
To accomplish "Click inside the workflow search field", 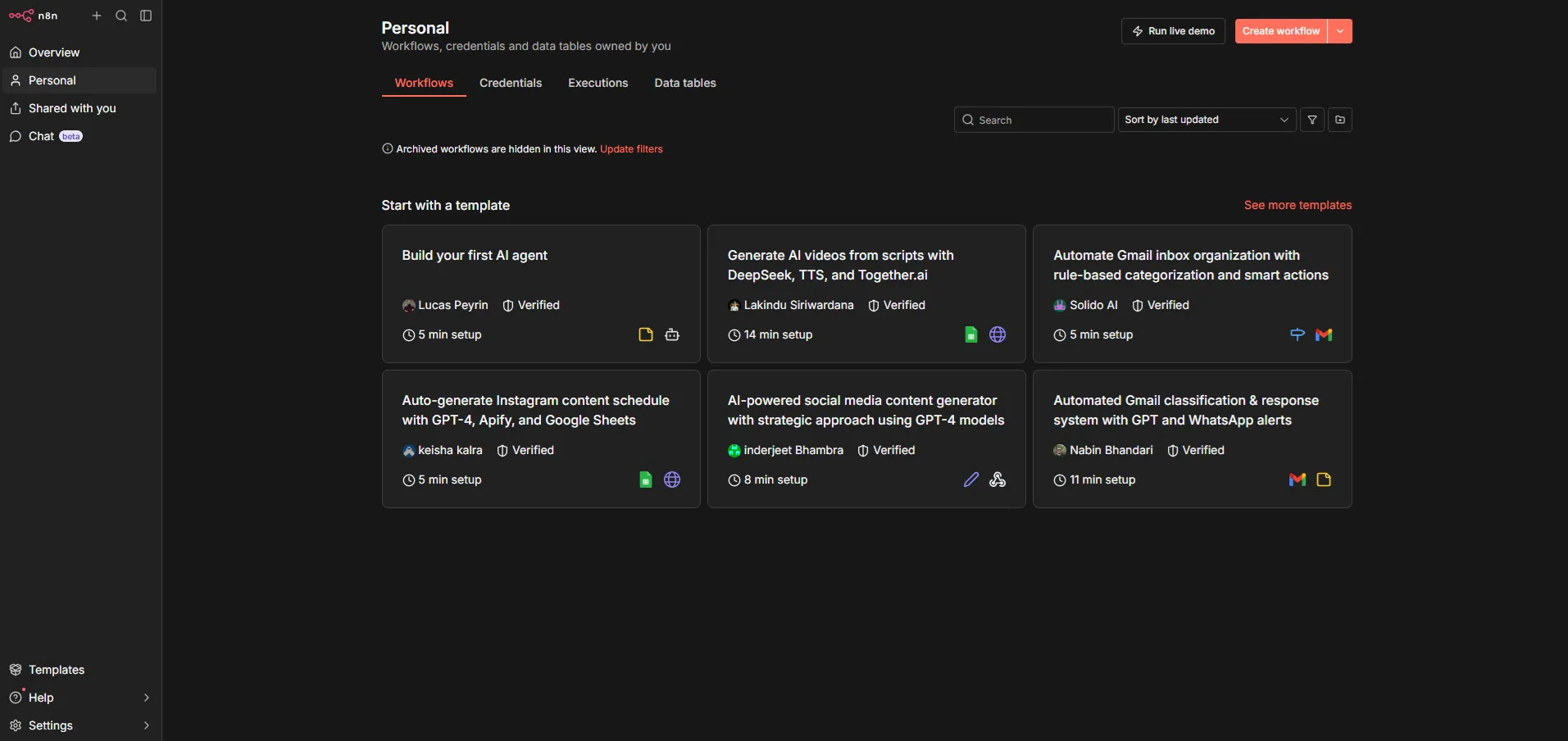I will coord(1033,120).
